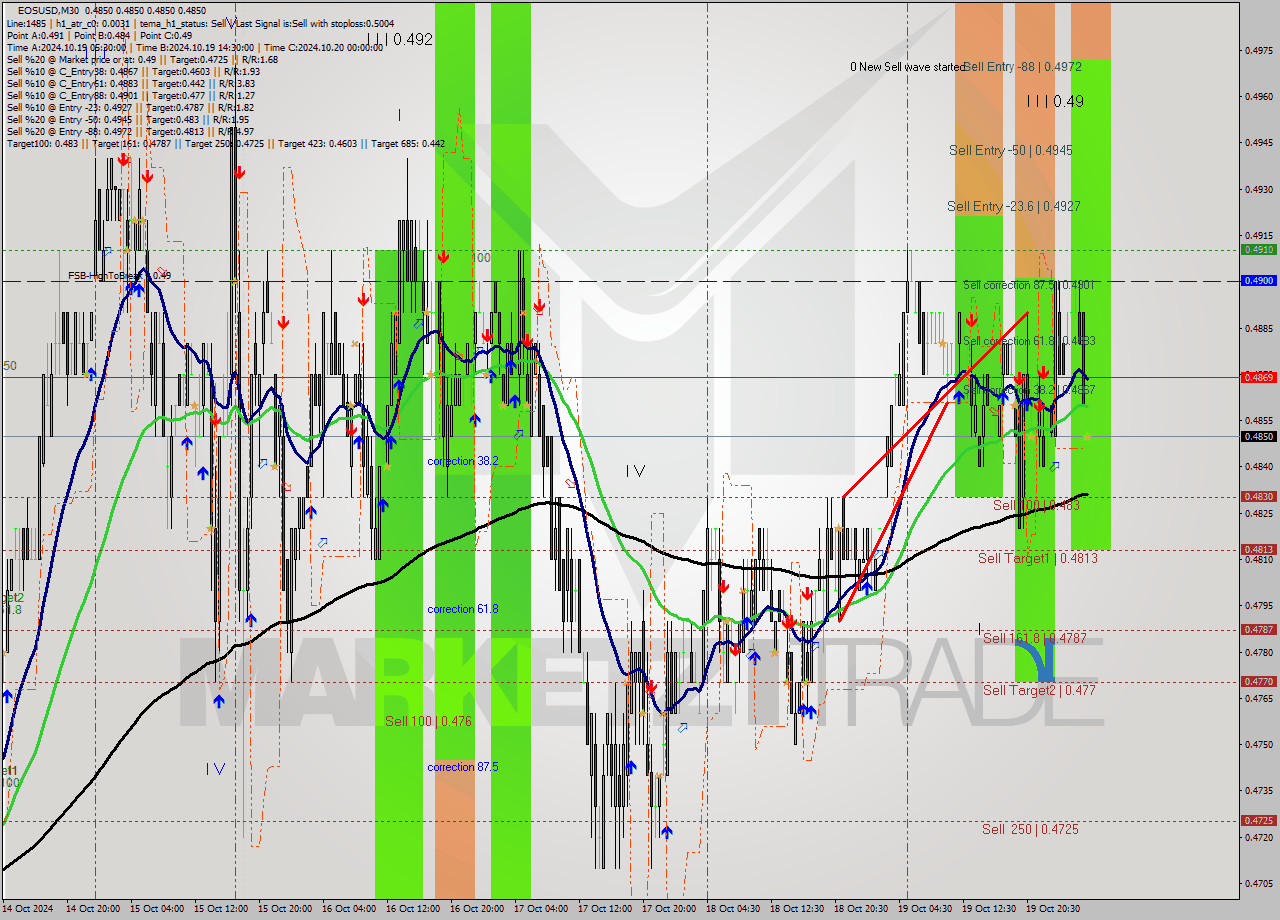This screenshot has height=920, width=1280.
Task: Click the '18 Oct 20:30' time axis label
Action: tap(861, 909)
